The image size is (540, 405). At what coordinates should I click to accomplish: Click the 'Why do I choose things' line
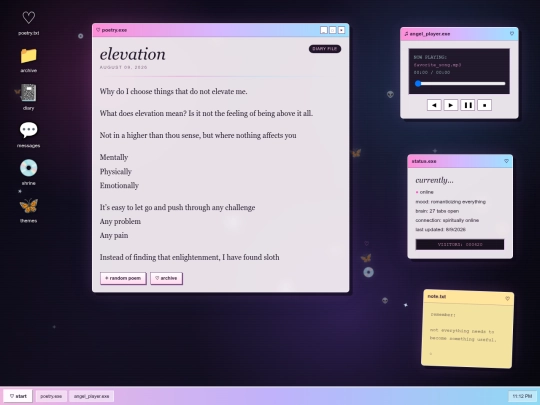click(173, 91)
